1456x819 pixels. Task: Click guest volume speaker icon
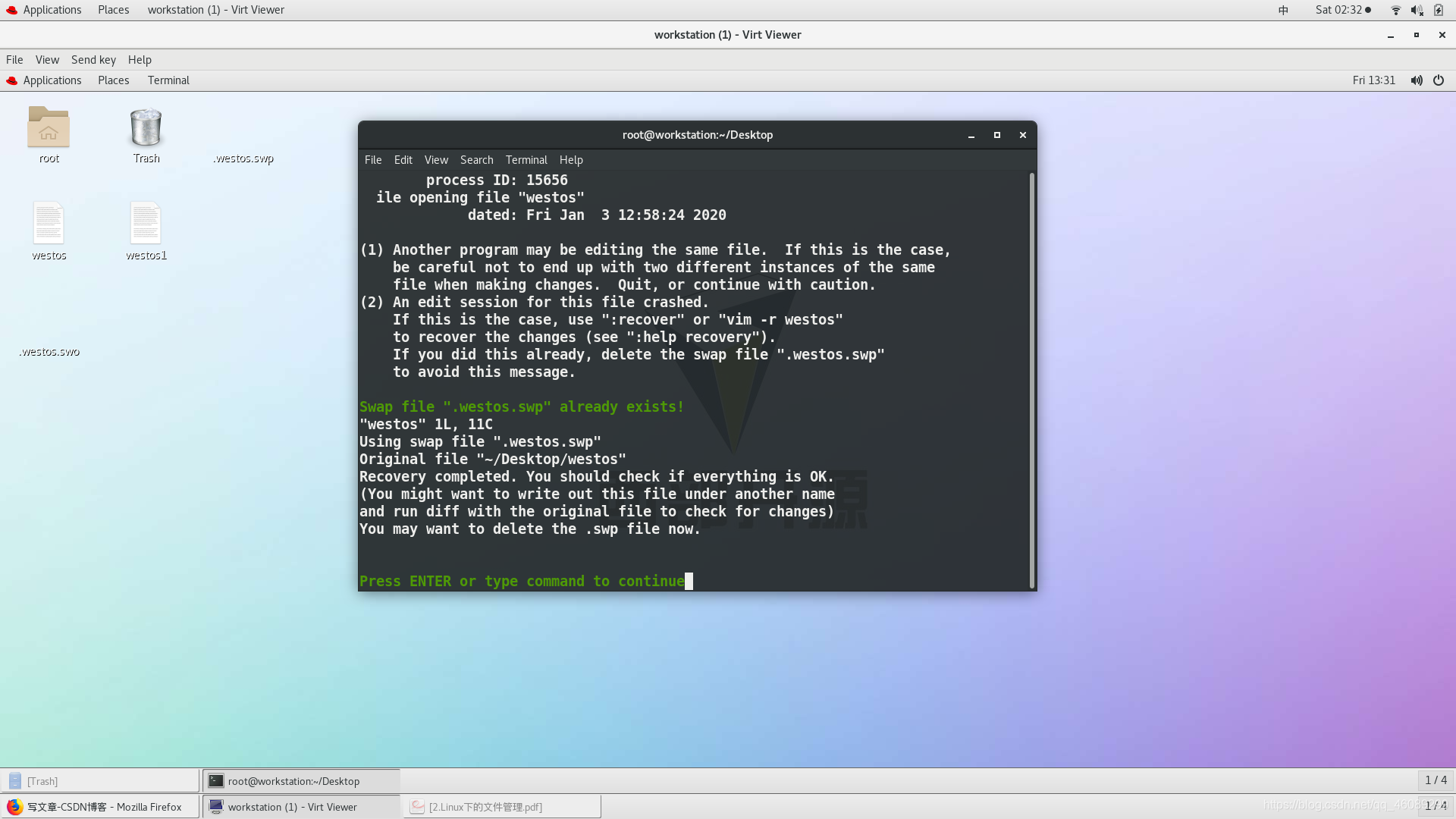(x=1416, y=80)
